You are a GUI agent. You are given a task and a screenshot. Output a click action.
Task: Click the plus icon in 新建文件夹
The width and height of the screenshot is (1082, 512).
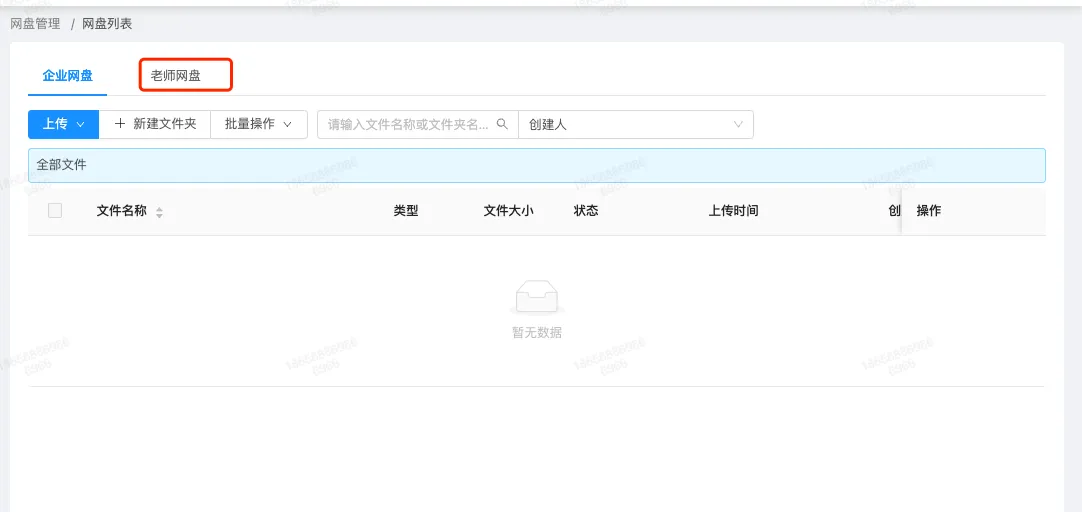coord(120,124)
